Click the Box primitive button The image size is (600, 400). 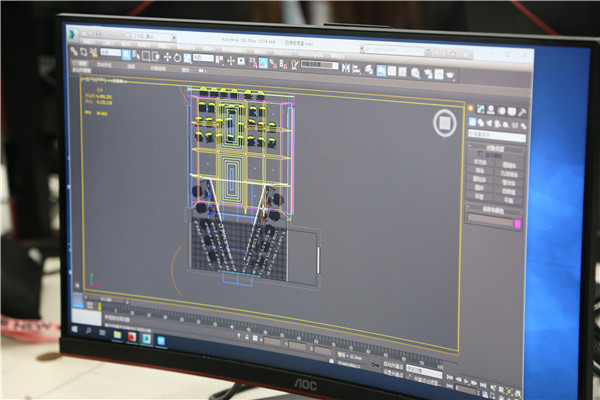480,162
